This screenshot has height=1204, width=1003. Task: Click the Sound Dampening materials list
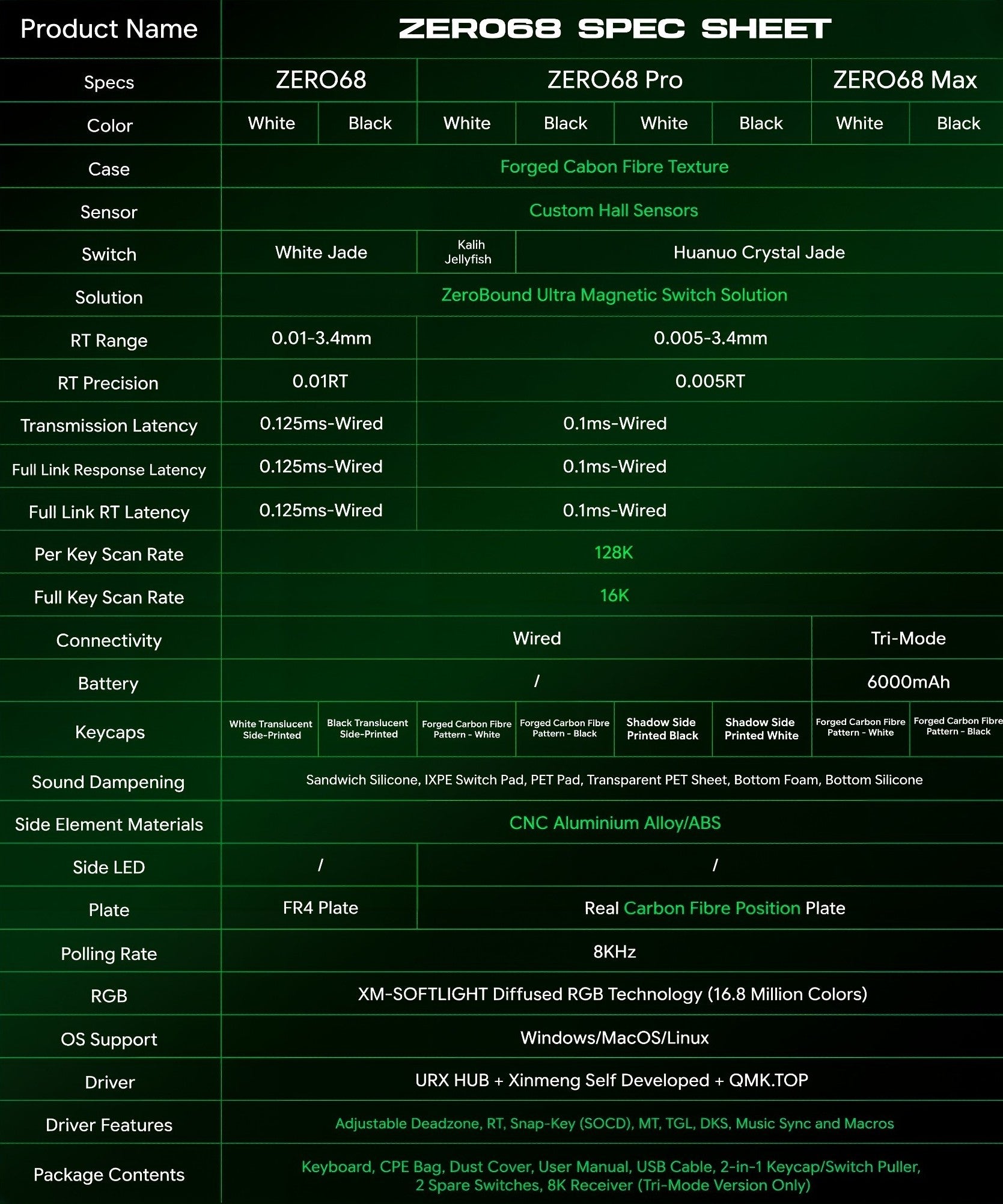point(614,780)
